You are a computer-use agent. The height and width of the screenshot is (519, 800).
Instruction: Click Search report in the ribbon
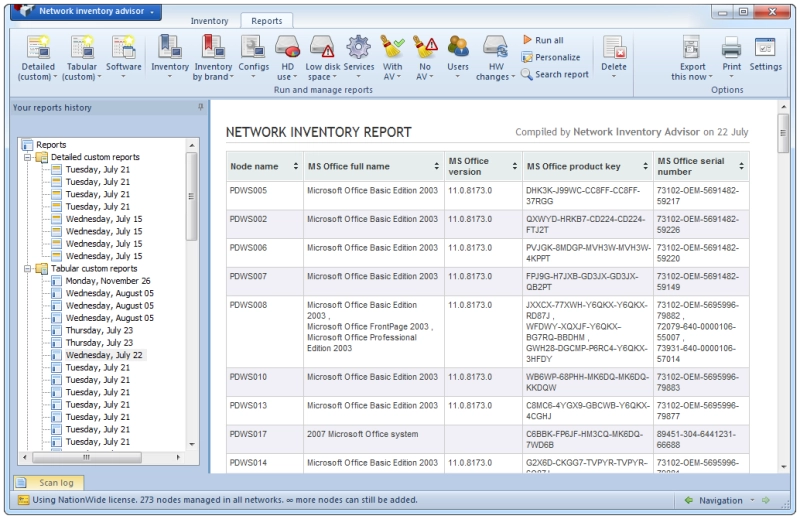click(x=555, y=75)
